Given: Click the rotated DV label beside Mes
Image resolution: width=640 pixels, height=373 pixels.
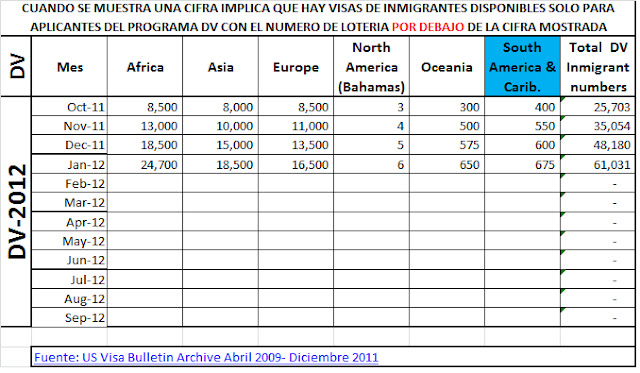Looking at the screenshot, I should 18,67.
